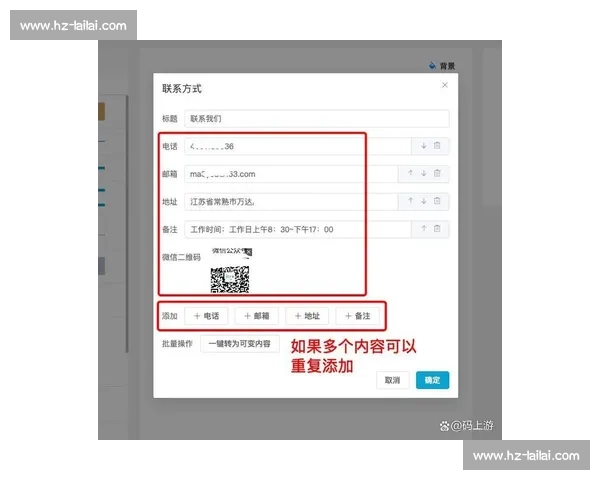Add a new 电话 entry
The width and height of the screenshot is (600, 480).
coord(206,316)
